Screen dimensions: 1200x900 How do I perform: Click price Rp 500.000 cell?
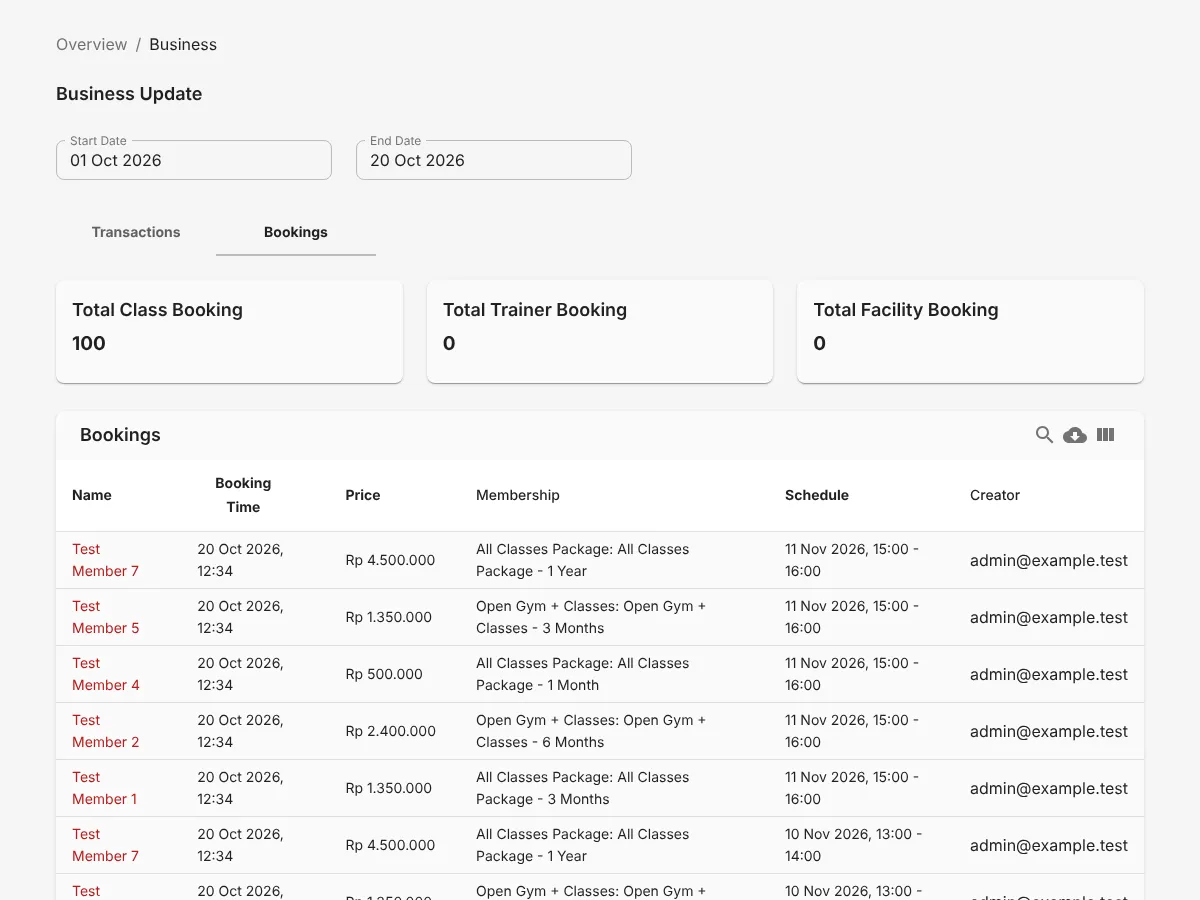384,674
